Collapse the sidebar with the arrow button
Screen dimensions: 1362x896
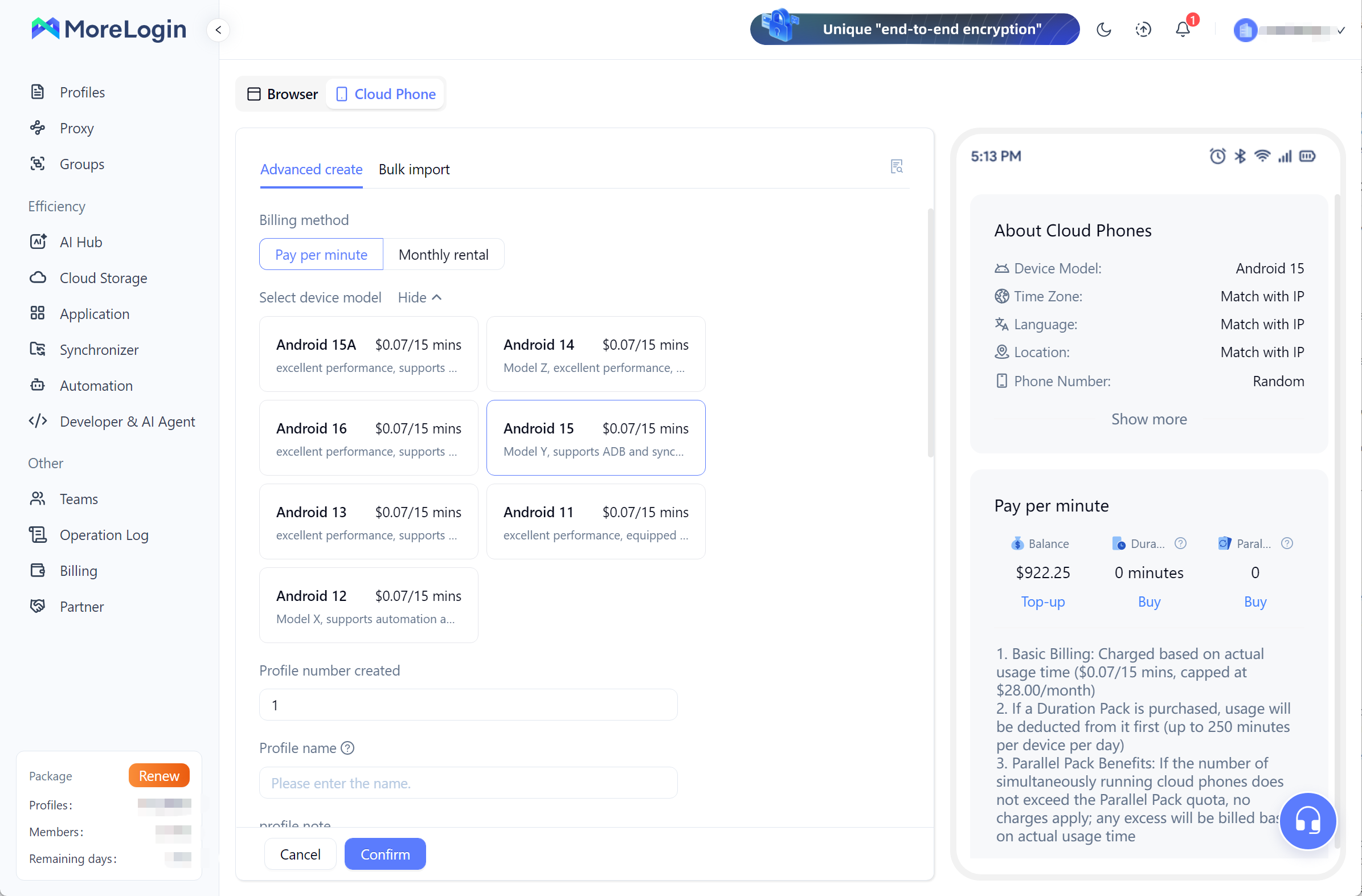tap(218, 30)
